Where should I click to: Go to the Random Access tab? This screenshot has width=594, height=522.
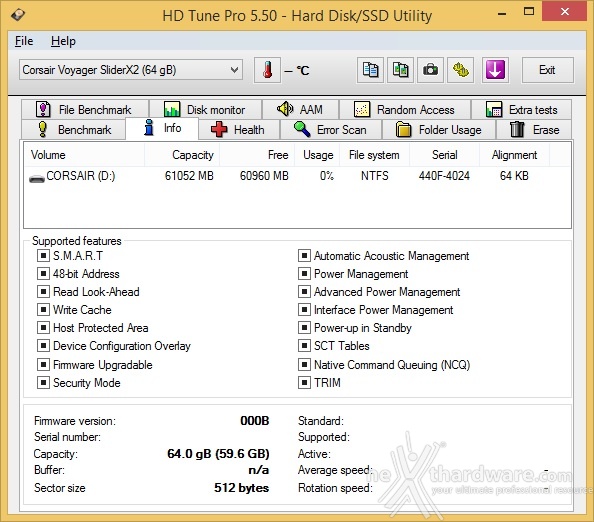click(405, 109)
